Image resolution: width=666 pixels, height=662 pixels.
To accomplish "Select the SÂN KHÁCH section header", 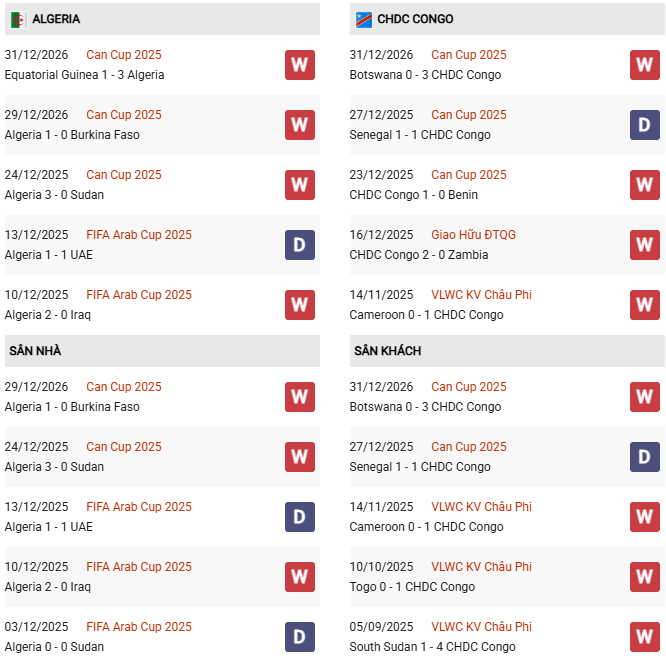I will point(387,351).
